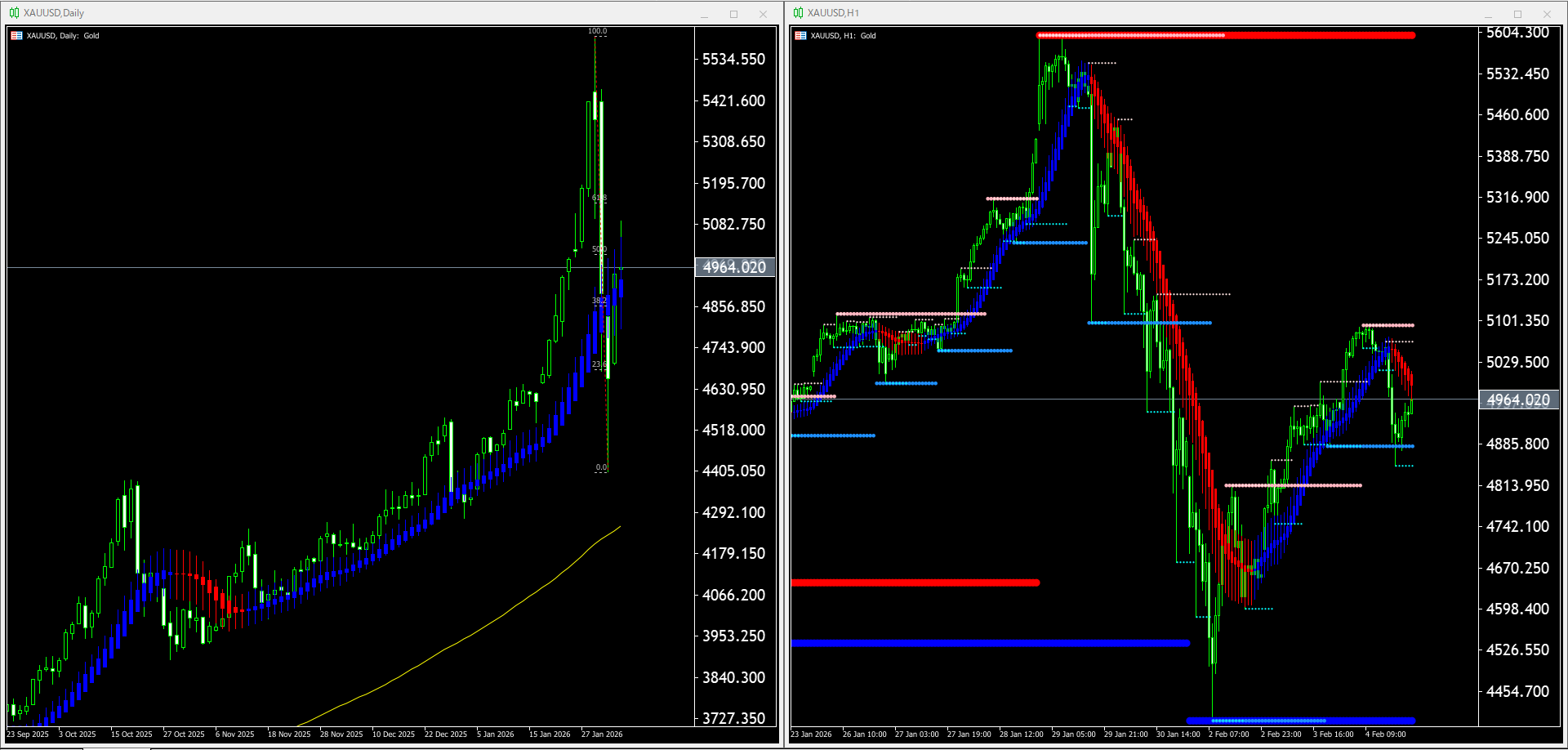Click the 5308.650 price label
1568x750 pixels.
tap(733, 141)
